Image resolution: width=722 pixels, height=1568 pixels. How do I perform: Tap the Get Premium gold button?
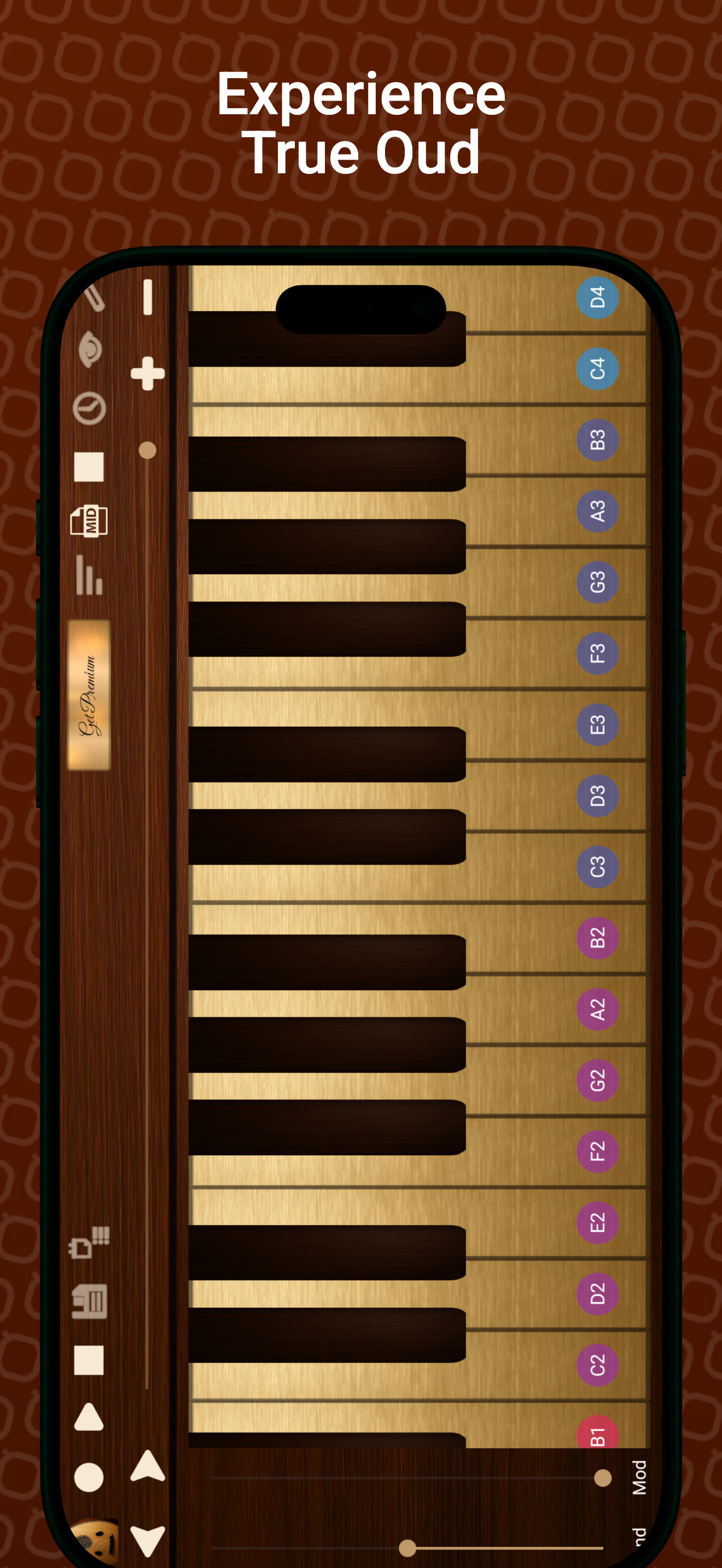point(89,695)
